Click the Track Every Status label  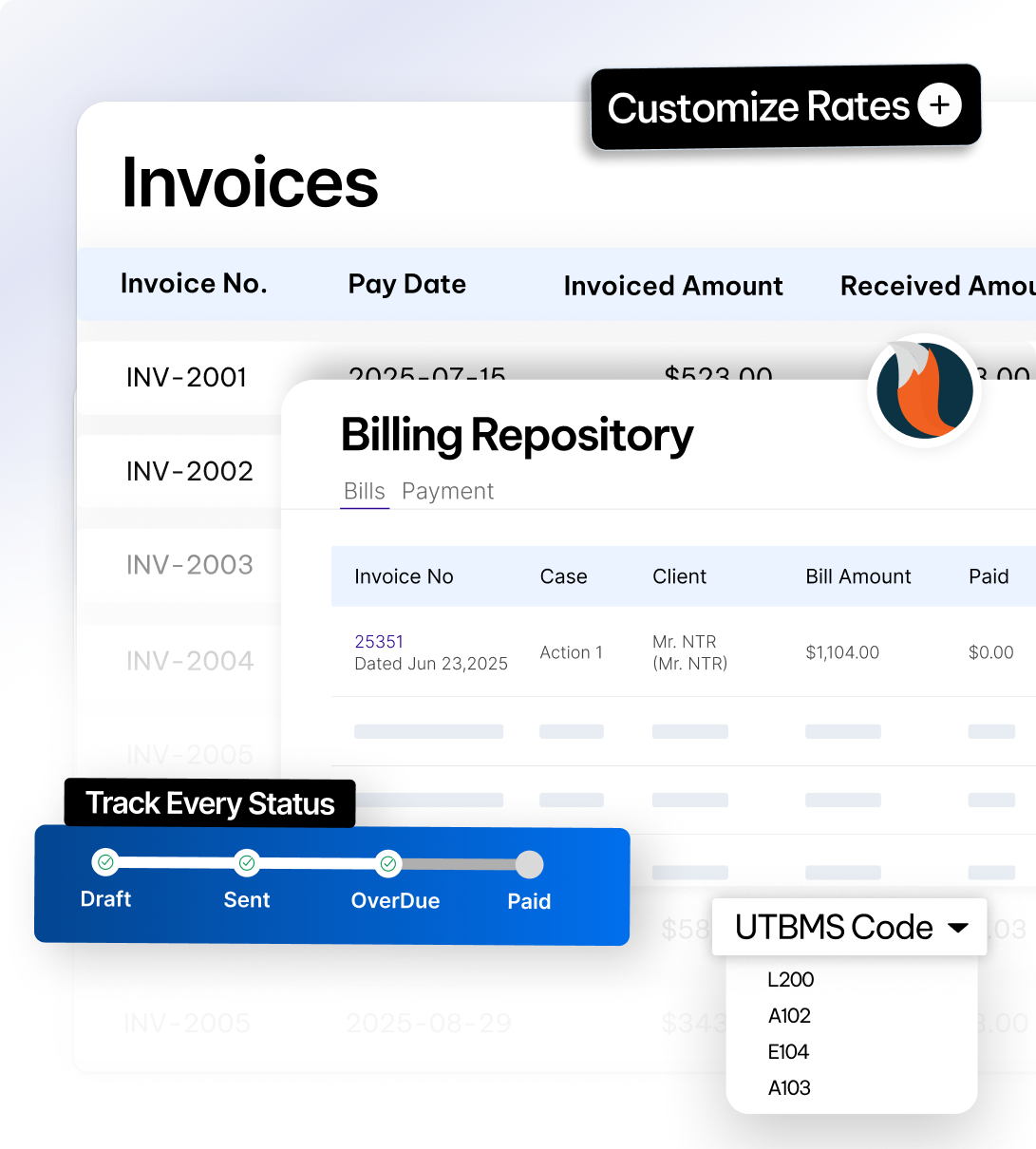[x=210, y=803]
